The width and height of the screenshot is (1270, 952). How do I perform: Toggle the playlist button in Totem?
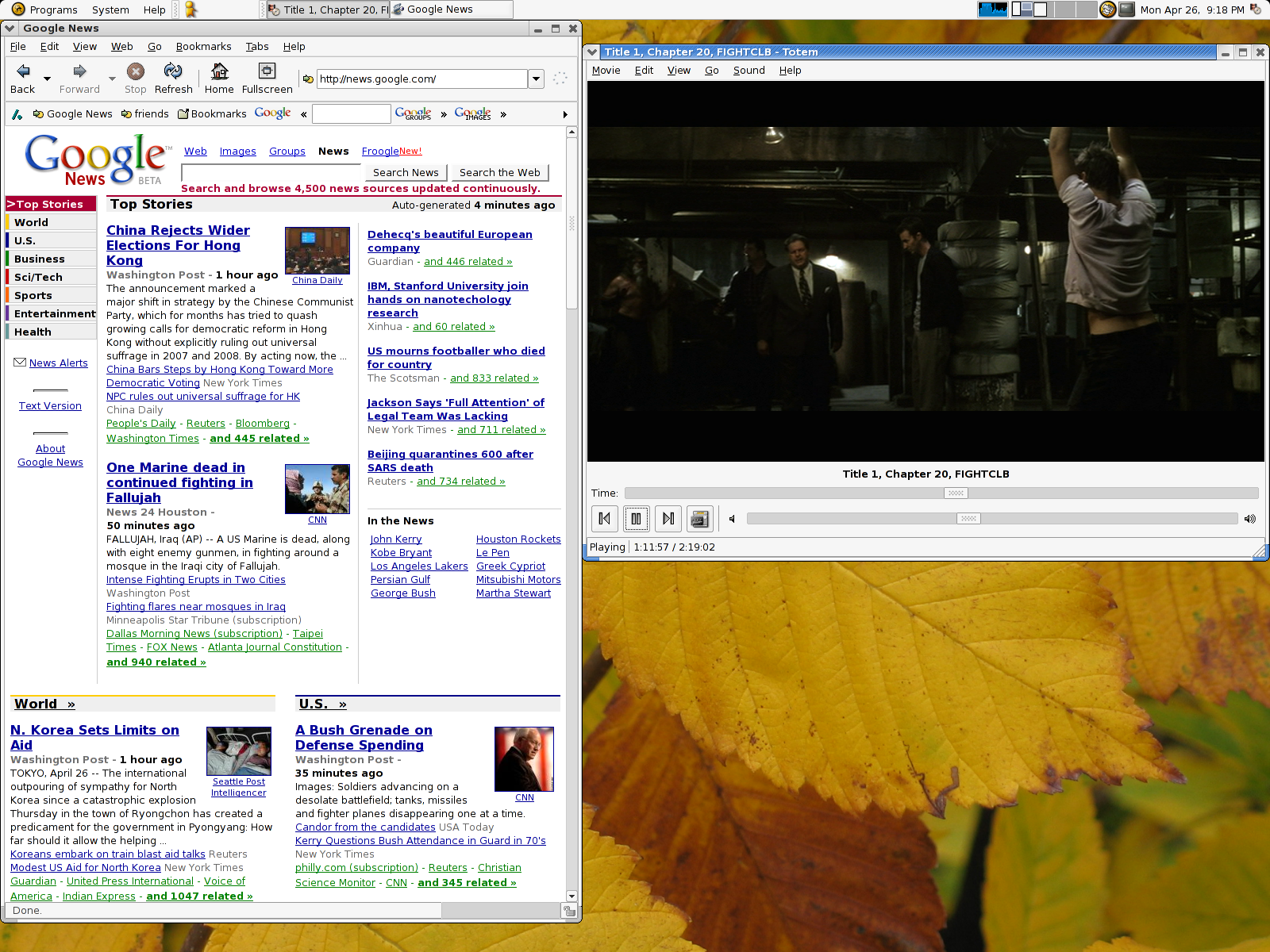[700, 519]
